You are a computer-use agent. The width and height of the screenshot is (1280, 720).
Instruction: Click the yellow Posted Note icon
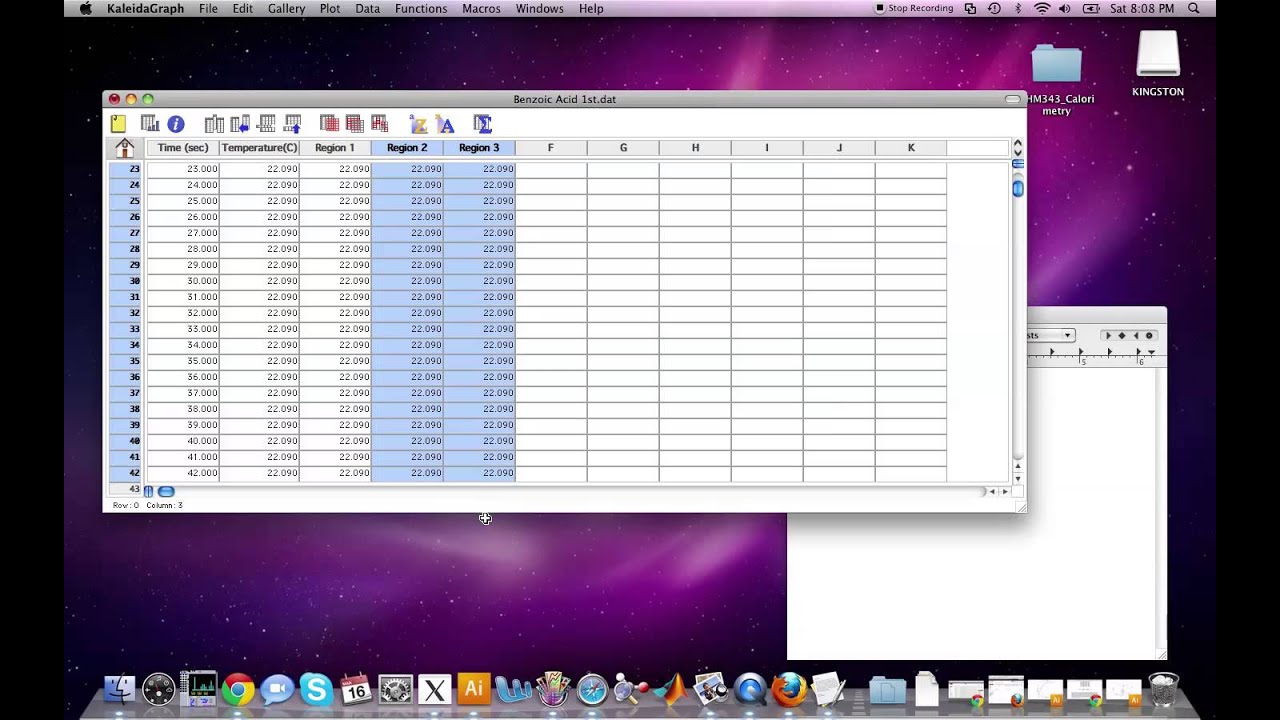click(x=118, y=124)
